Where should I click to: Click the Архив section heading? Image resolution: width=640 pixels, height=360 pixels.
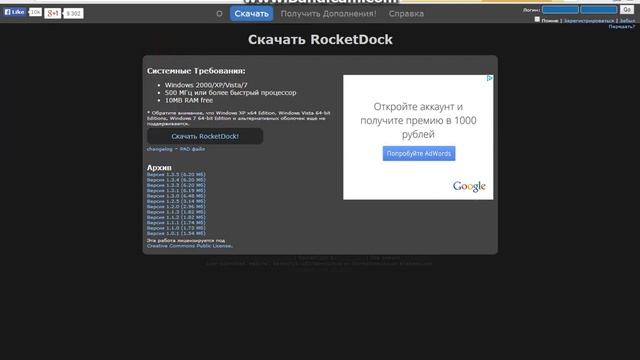(159, 168)
